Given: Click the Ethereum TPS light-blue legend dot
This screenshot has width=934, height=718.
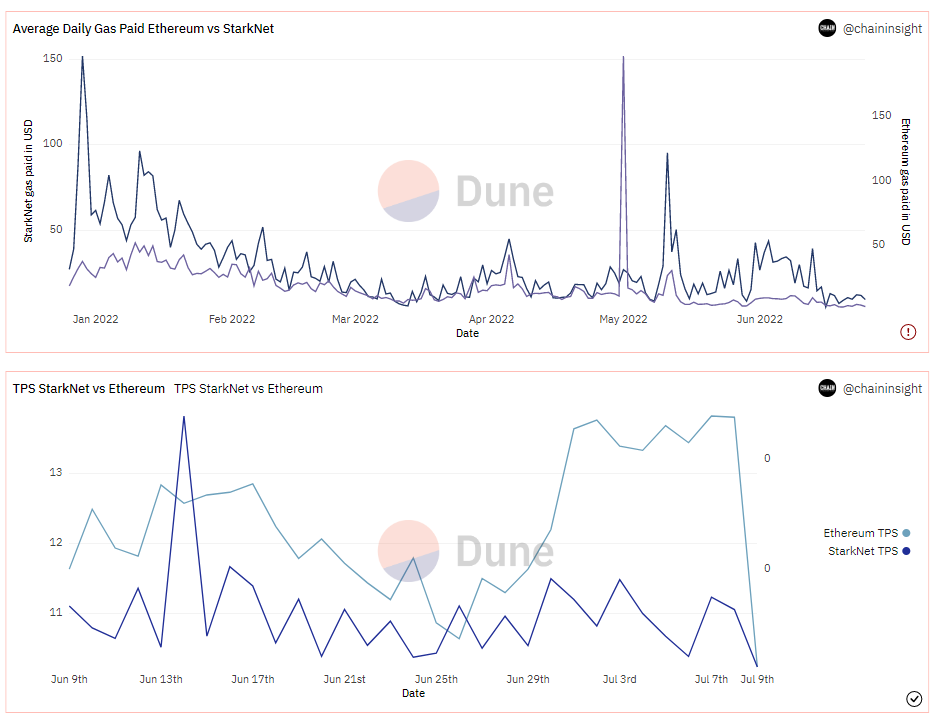Looking at the screenshot, I should [906, 533].
